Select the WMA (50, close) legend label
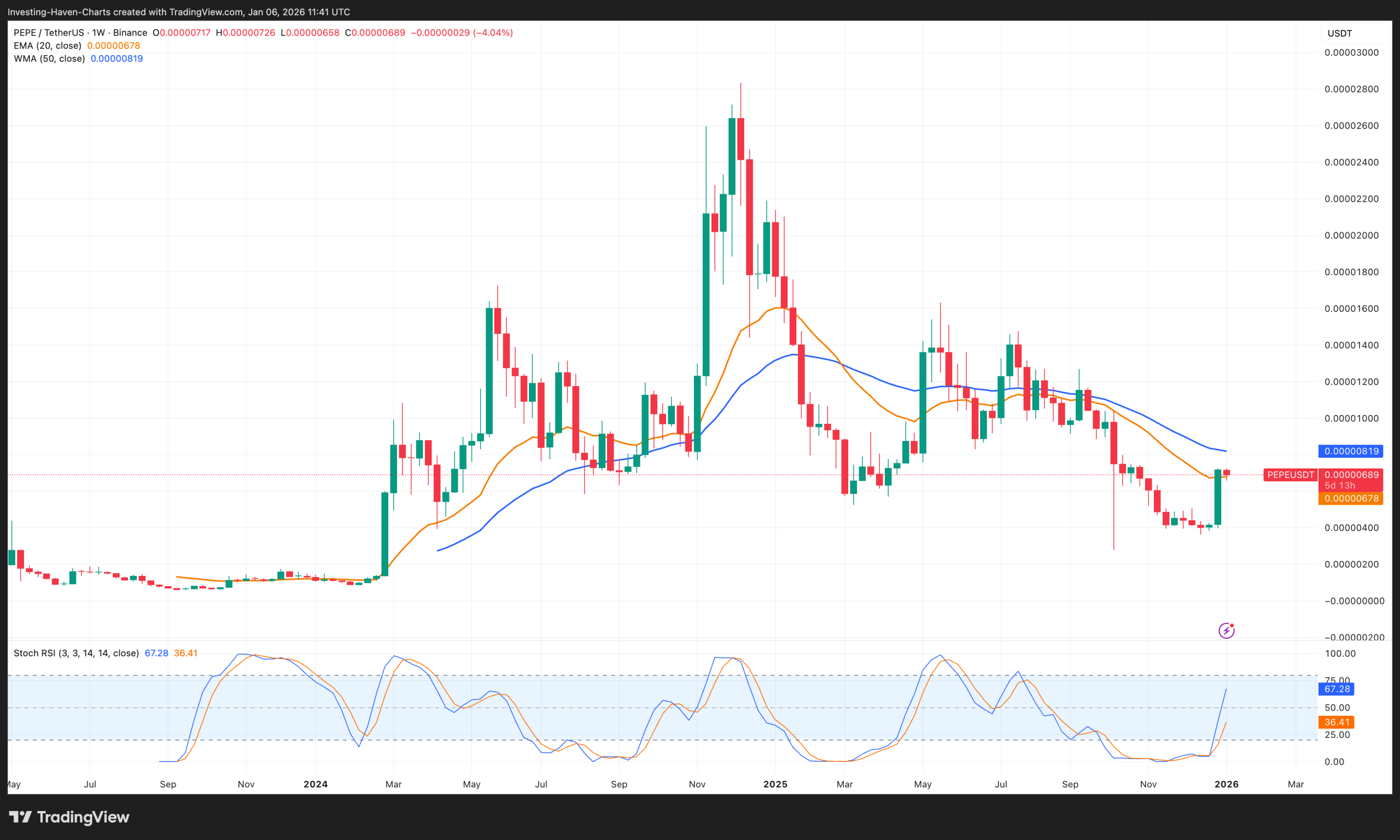 [49, 59]
